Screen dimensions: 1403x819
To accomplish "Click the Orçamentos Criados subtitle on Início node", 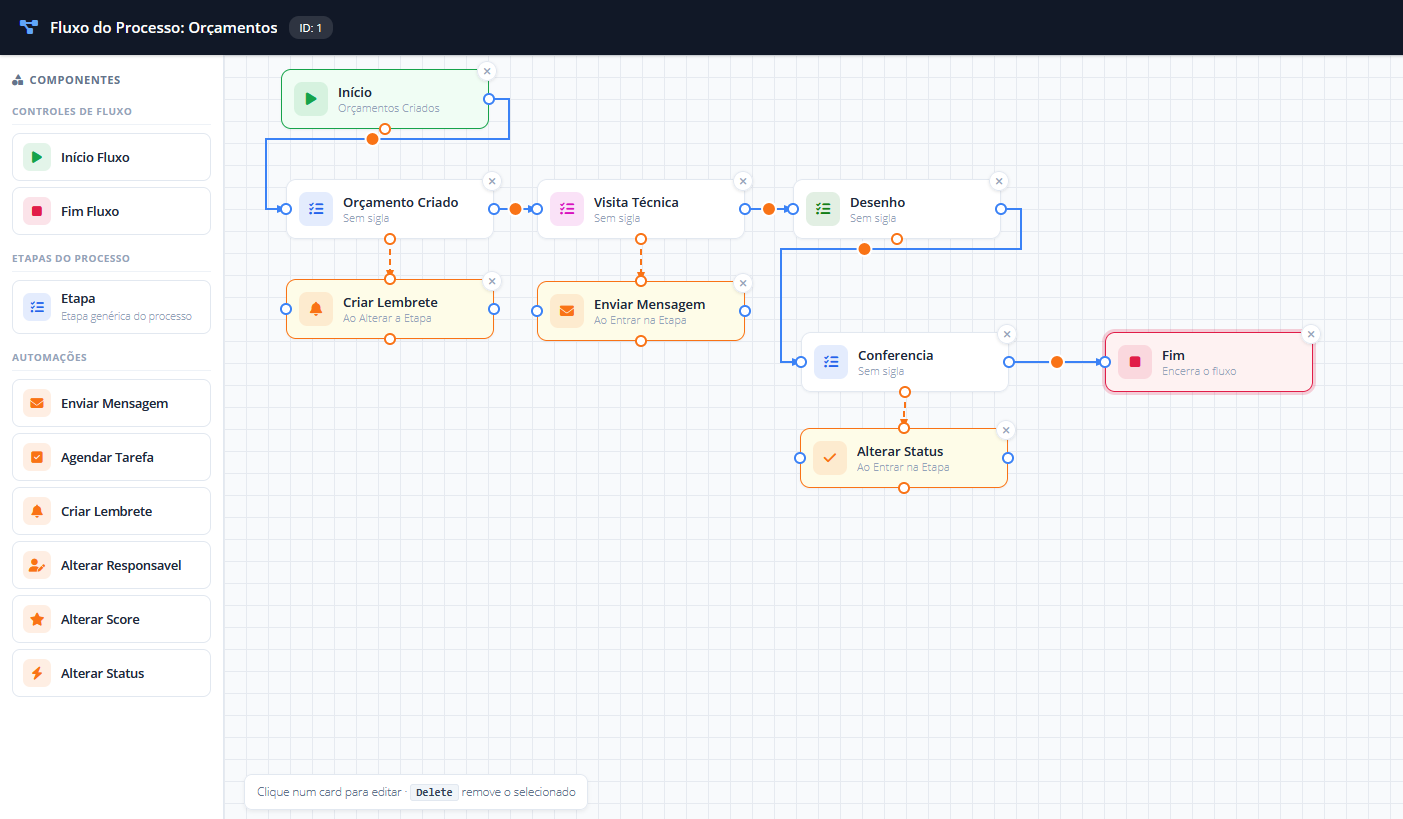I will click(x=388, y=108).
